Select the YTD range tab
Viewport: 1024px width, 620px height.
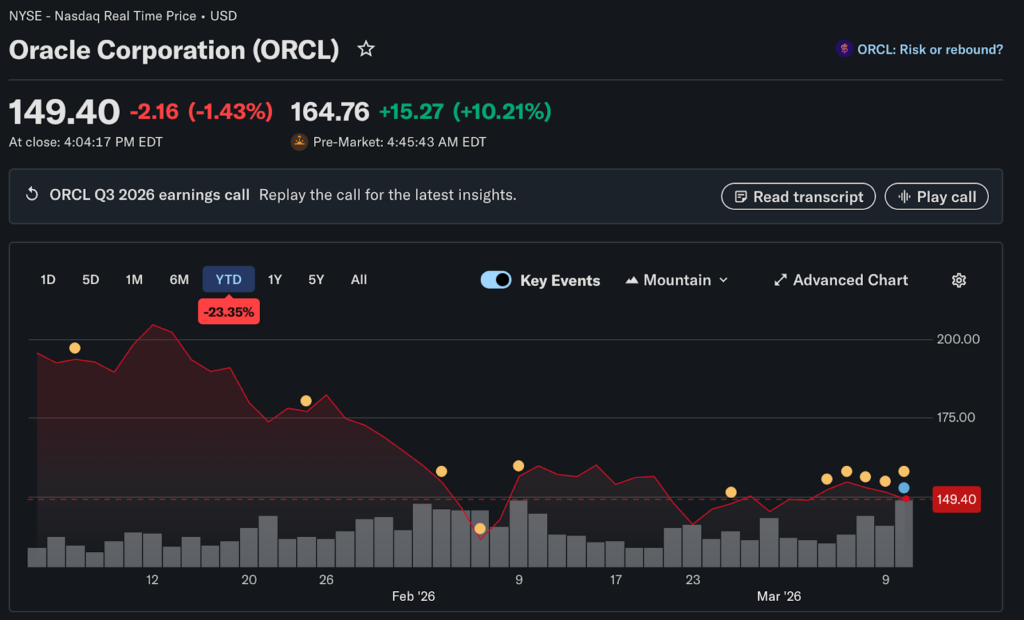(229, 280)
